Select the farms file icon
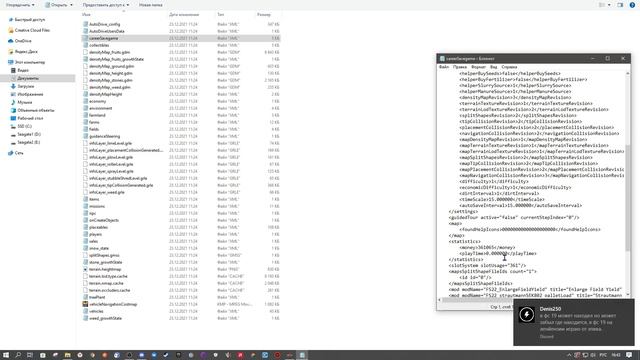The height and width of the screenshot is (360, 640). pyautogui.click(x=85, y=122)
